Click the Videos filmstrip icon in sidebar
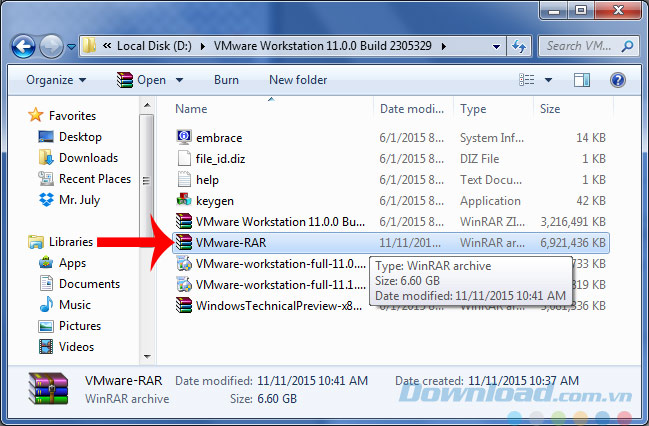 click(x=46, y=347)
